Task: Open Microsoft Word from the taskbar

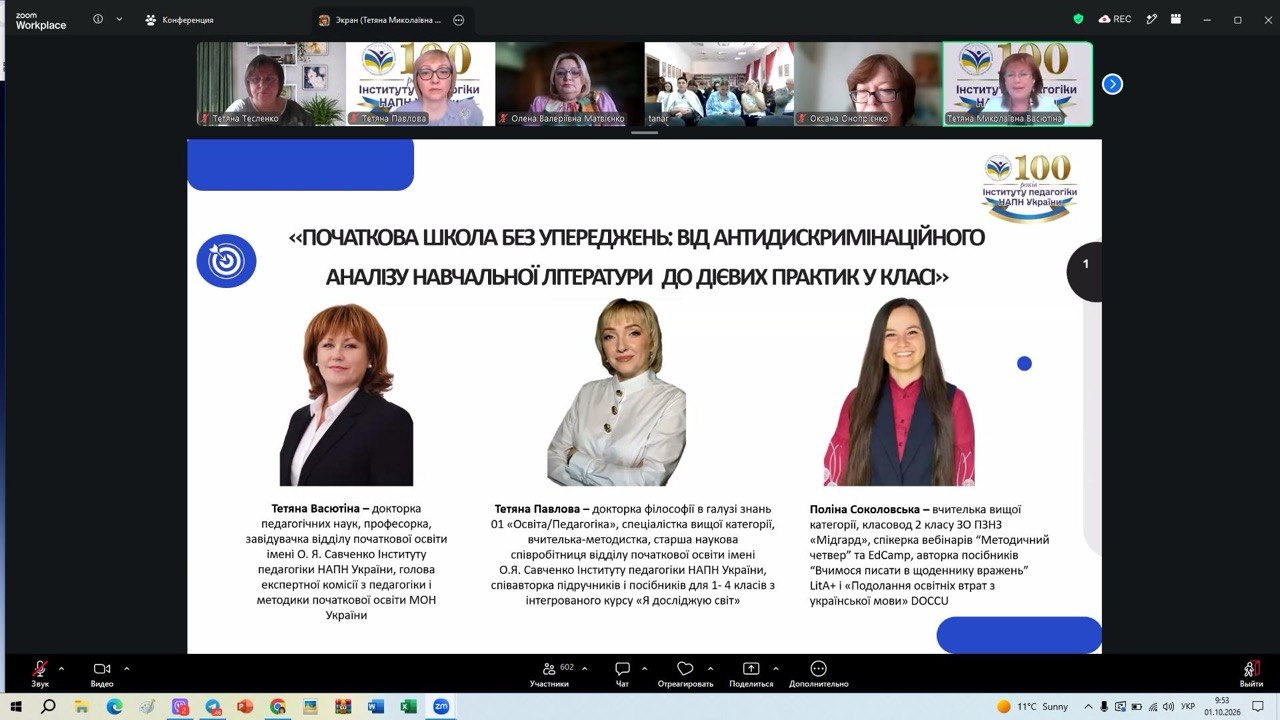Action: [x=376, y=706]
